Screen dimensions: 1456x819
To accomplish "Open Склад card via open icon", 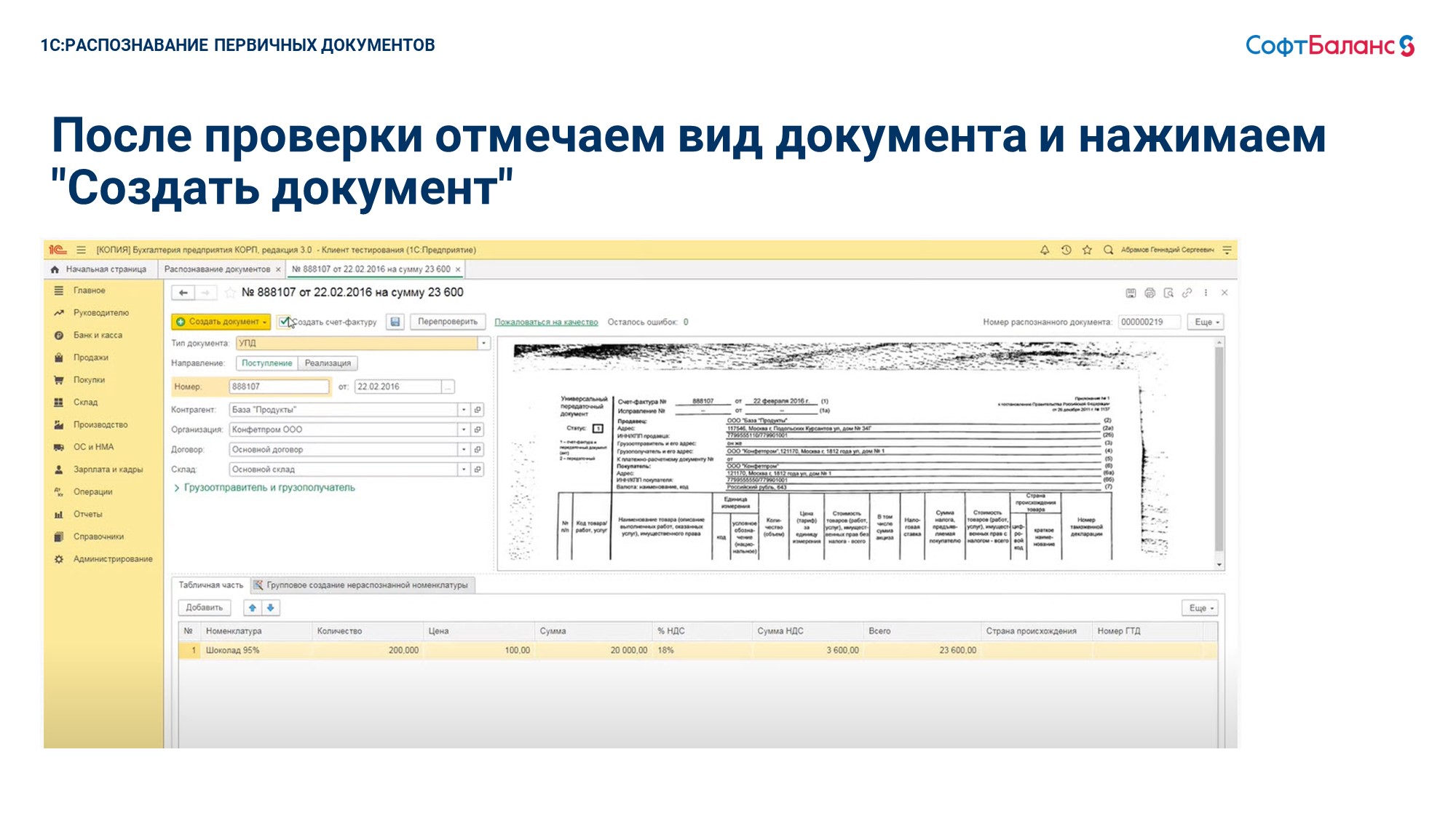I will (478, 470).
